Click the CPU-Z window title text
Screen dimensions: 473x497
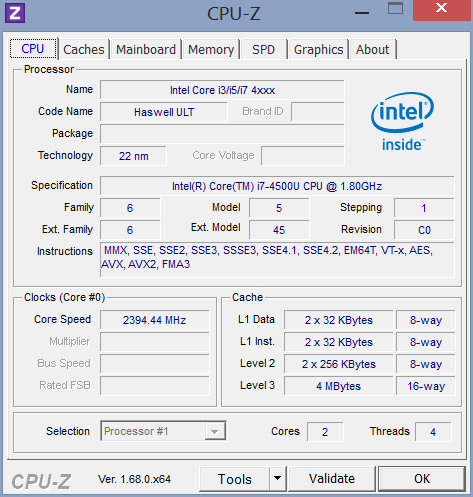tap(233, 14)
